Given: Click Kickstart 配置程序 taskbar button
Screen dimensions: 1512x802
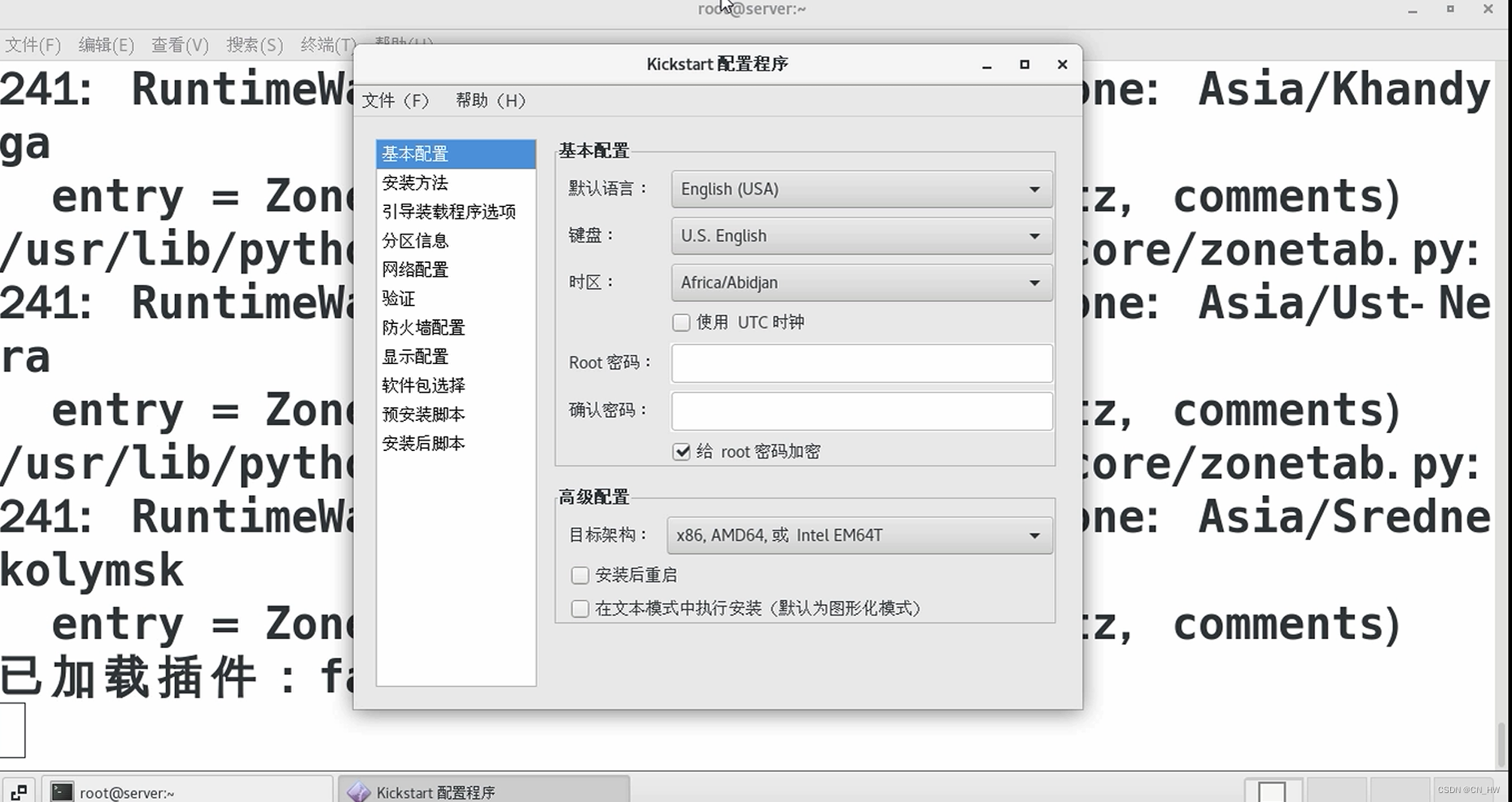Looking at the screenshot, I should pos(484,790).
